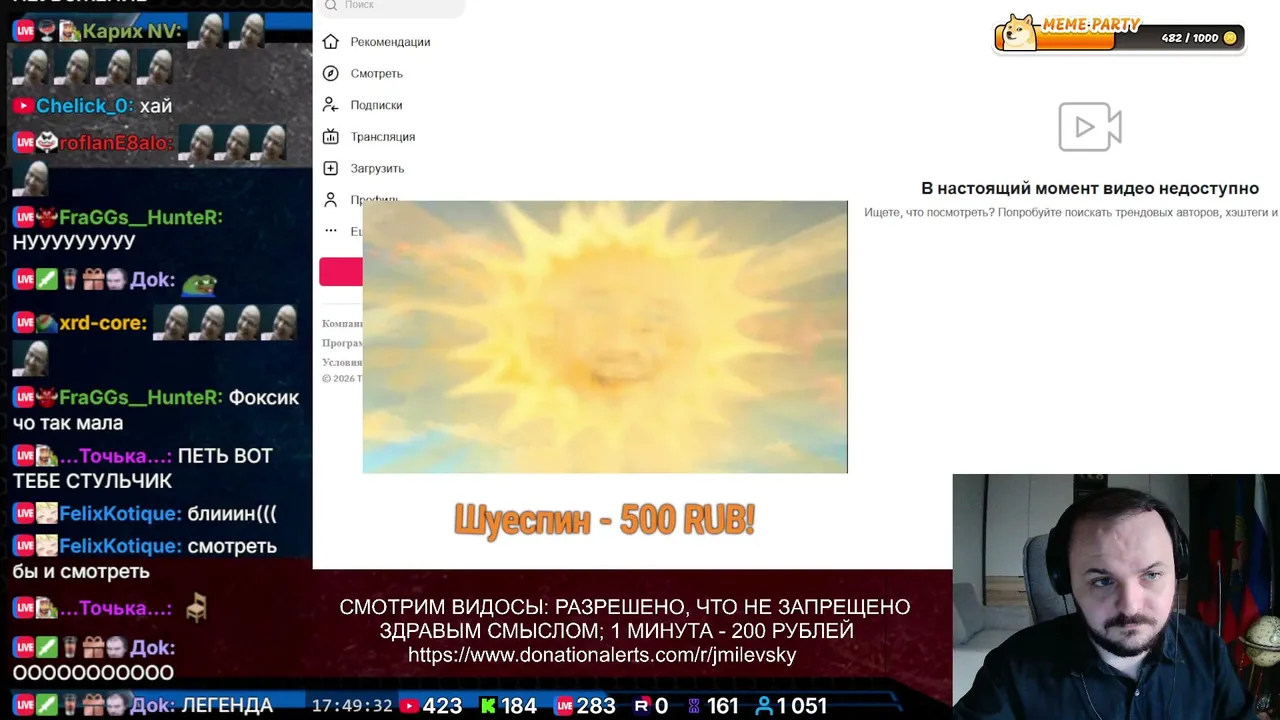Click the green Kick icon beside 184
Viewport: 1280px width, 720px height.
[489, 706]
